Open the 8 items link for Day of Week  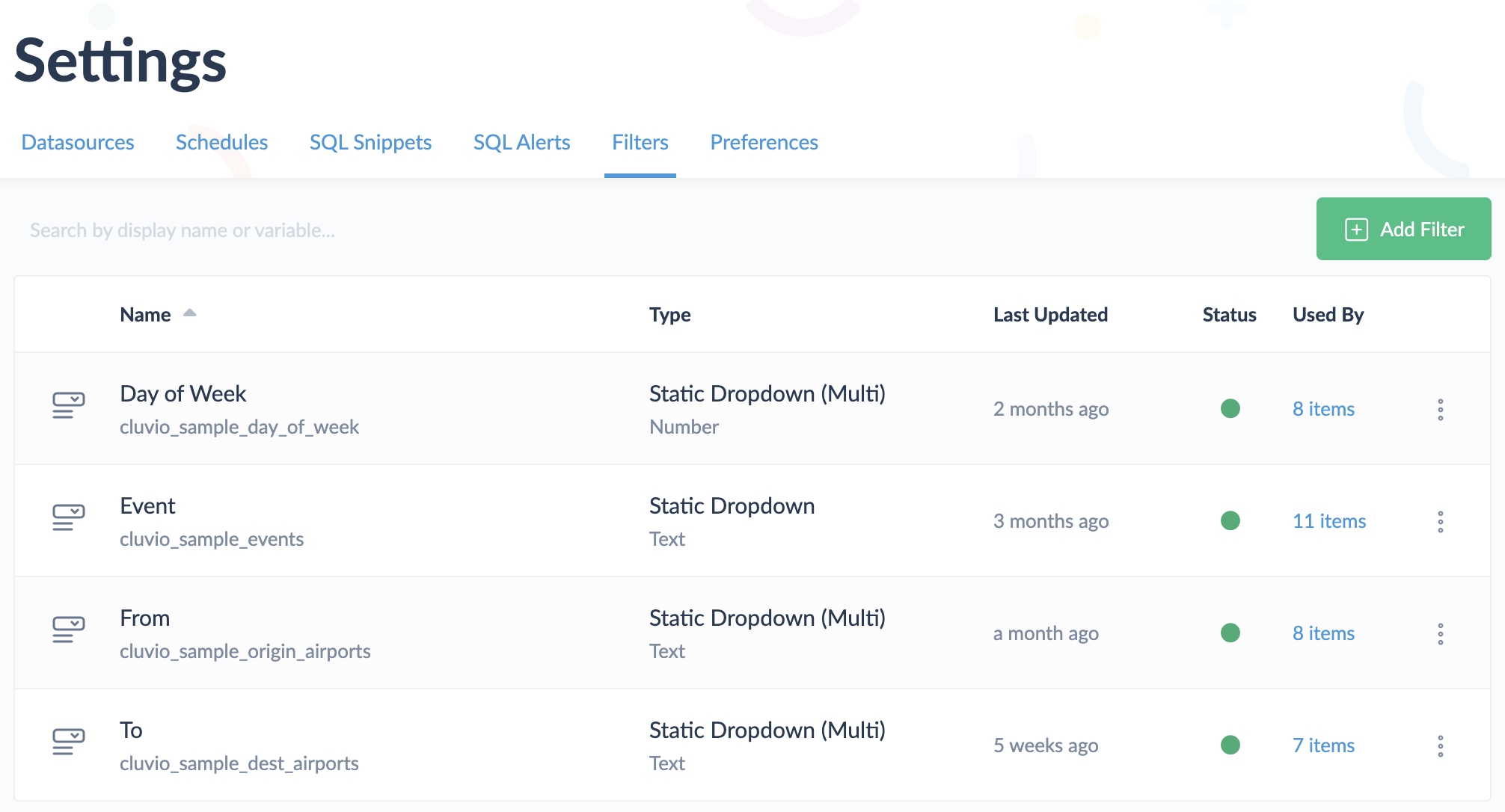1323,409
